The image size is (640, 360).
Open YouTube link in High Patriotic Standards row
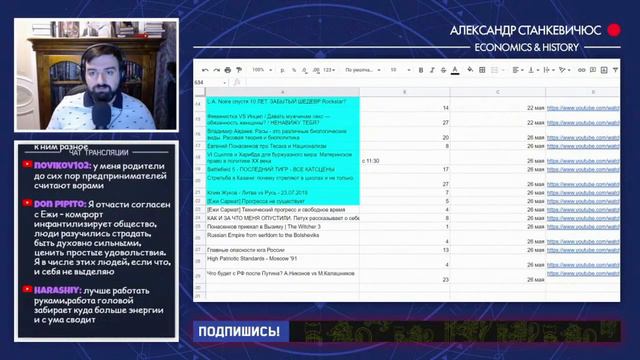pyautogui.click(x=583, y=265)
